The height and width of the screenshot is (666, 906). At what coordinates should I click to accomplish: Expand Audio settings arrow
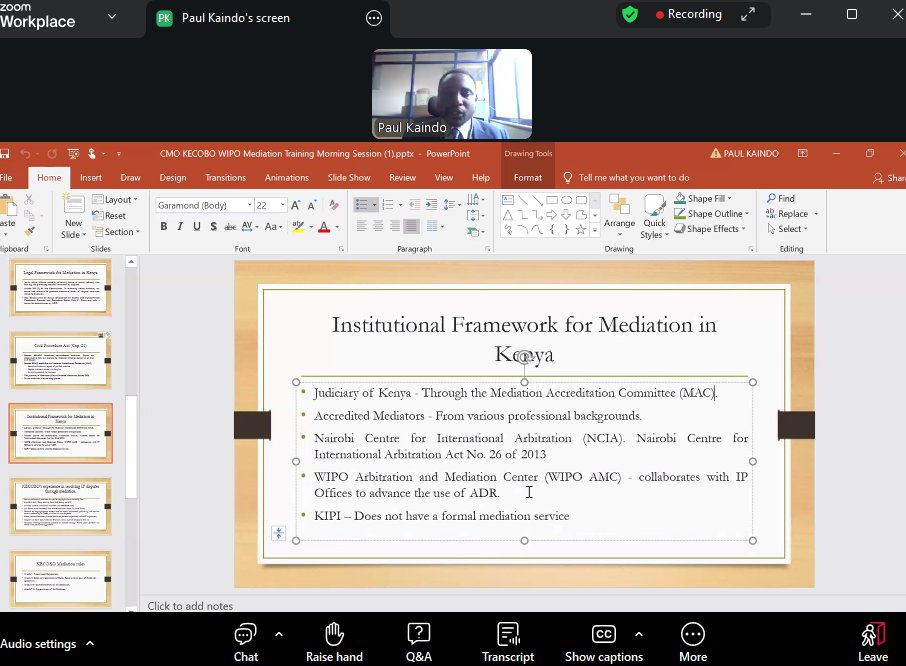(x=90, y=643)
